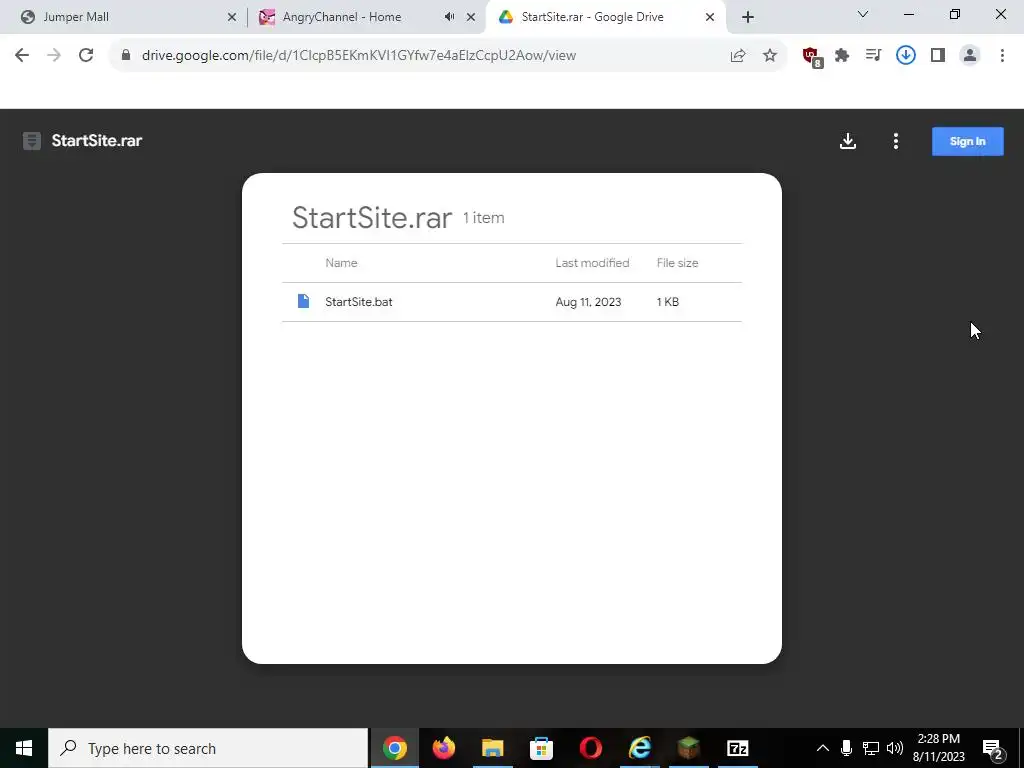Open Internet Explorer from the taskbar
Viewport: 1024px width, 768px height.
pyautogui.click(x=639, y=748)
